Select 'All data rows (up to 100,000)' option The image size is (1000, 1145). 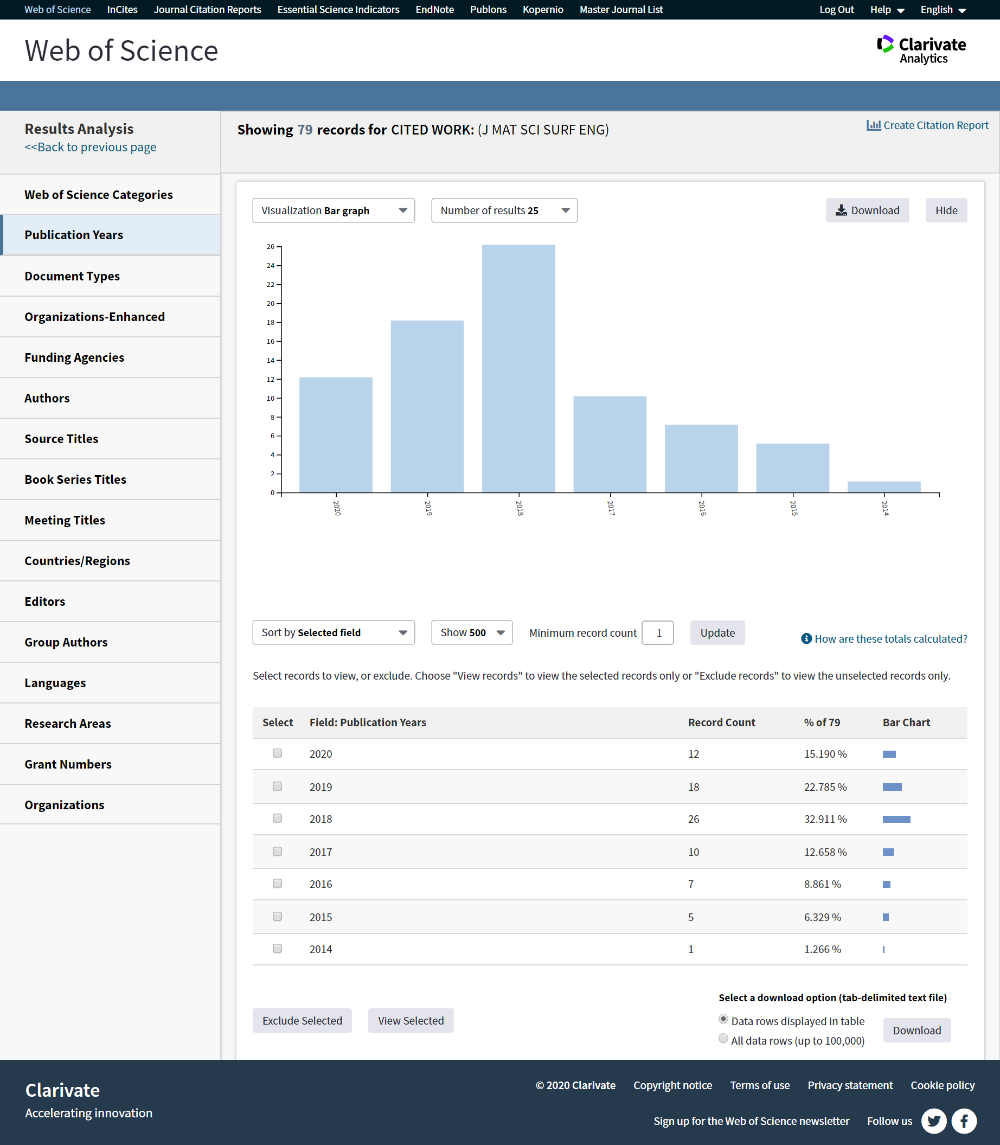tap(723, 1038)
